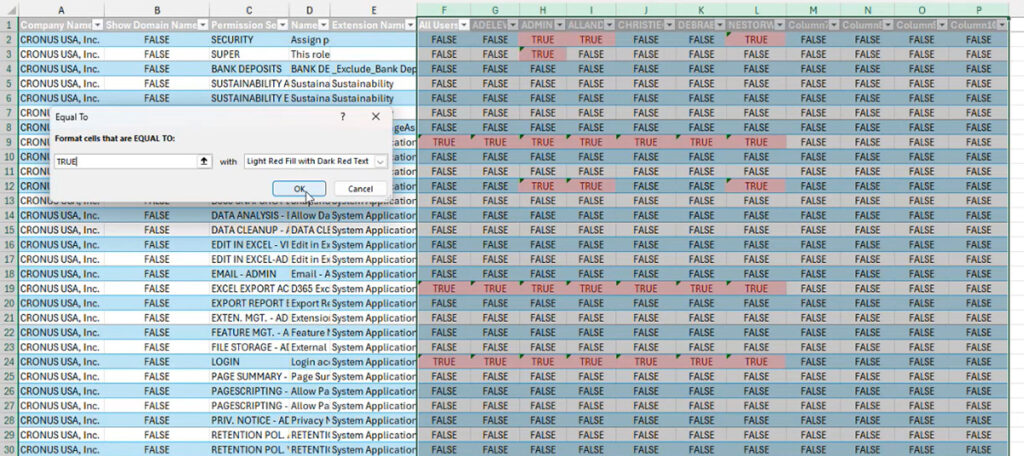The width and height of the screenshot is (1024, 456).
Task: Click the EMAIL - ADMIN cell
Action: (x=249, y=274)
